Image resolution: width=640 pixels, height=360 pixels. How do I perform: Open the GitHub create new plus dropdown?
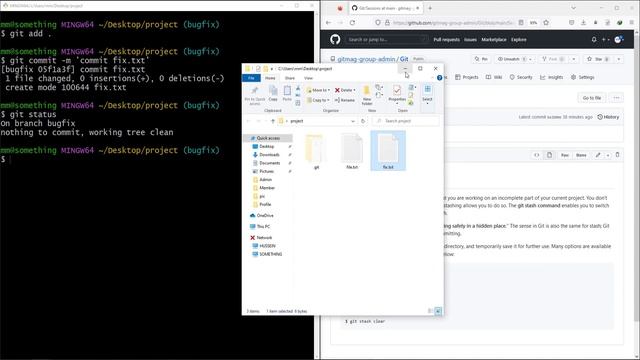(x=606, y=40)
